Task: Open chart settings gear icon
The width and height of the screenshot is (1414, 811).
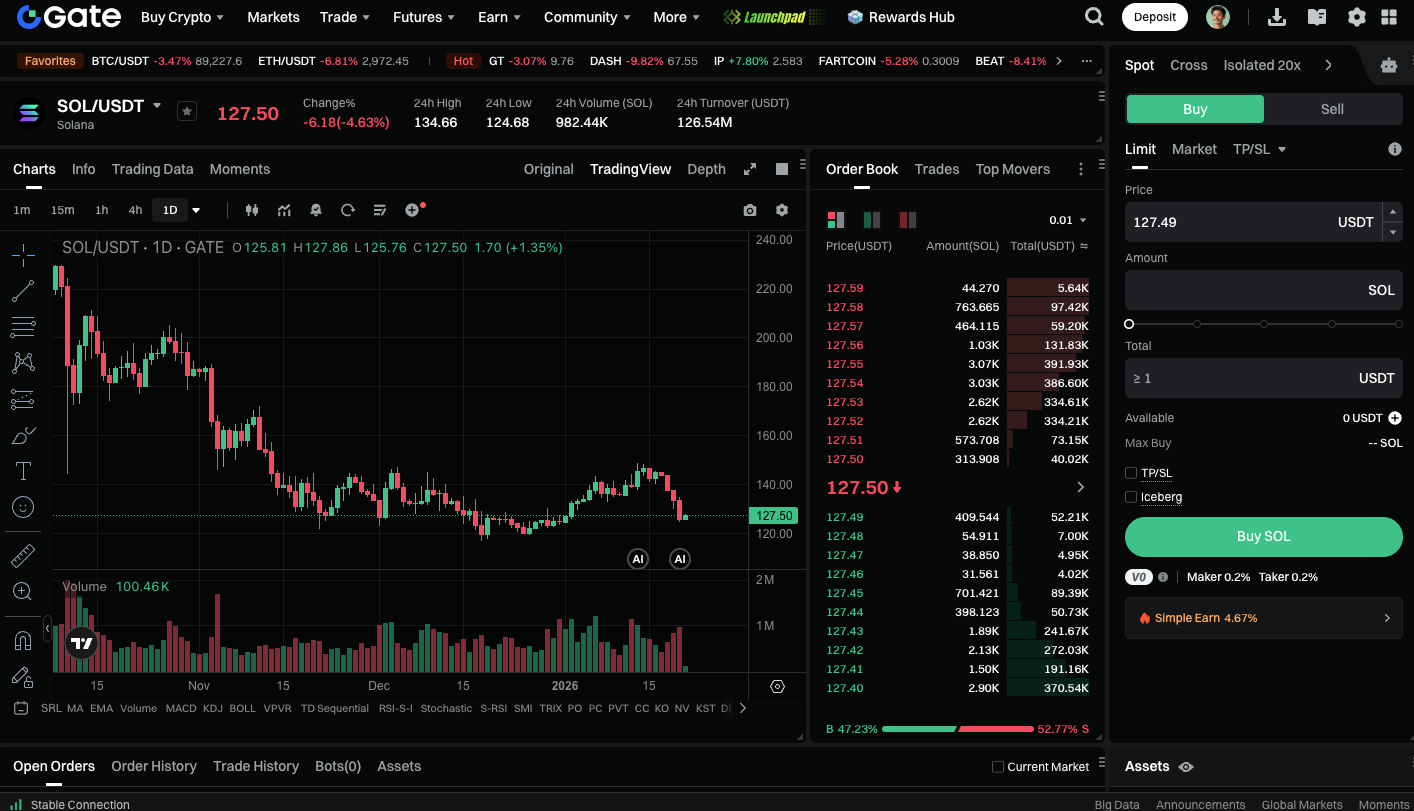Action: point(782,210)
